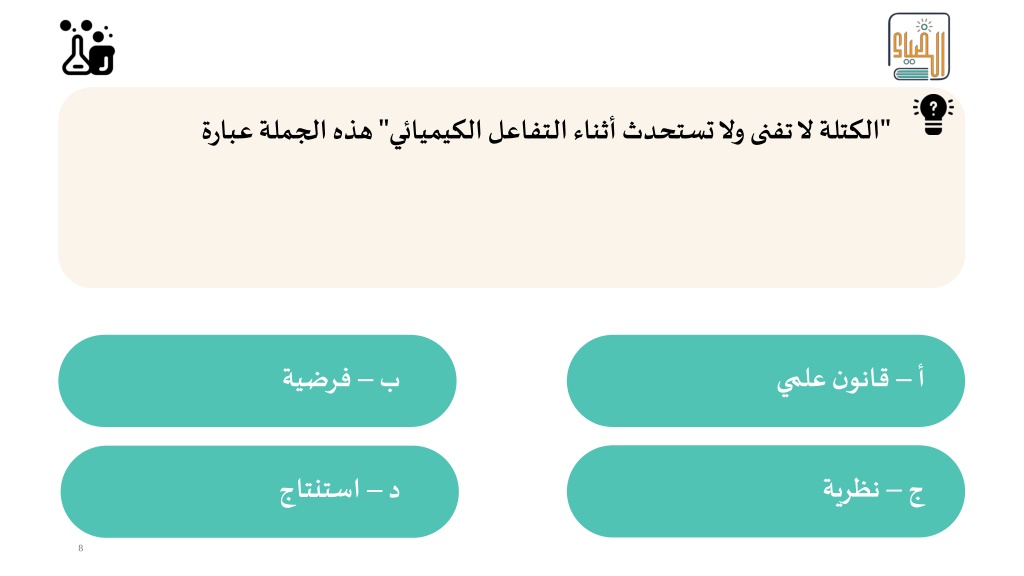This screenshot has width=1024, height=576.
Task: Click the words هذه الجملة عبارة in the question
Action: tap(287, 130)
